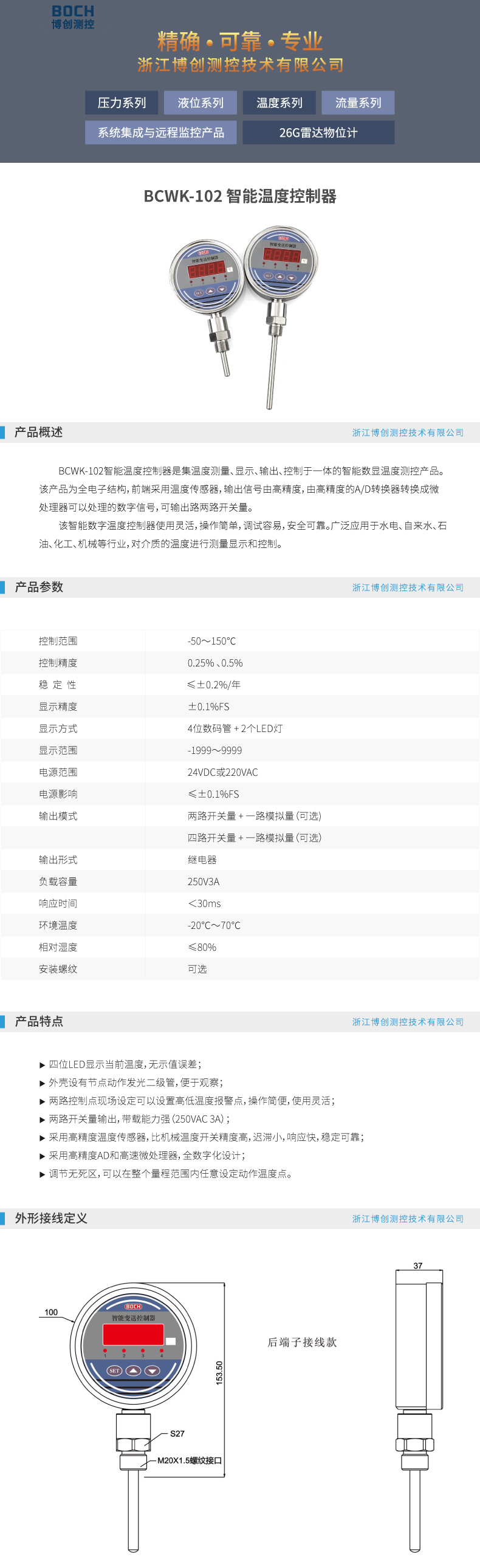
Task: Select the 相对湿度 table label
Action: point(58,948)
